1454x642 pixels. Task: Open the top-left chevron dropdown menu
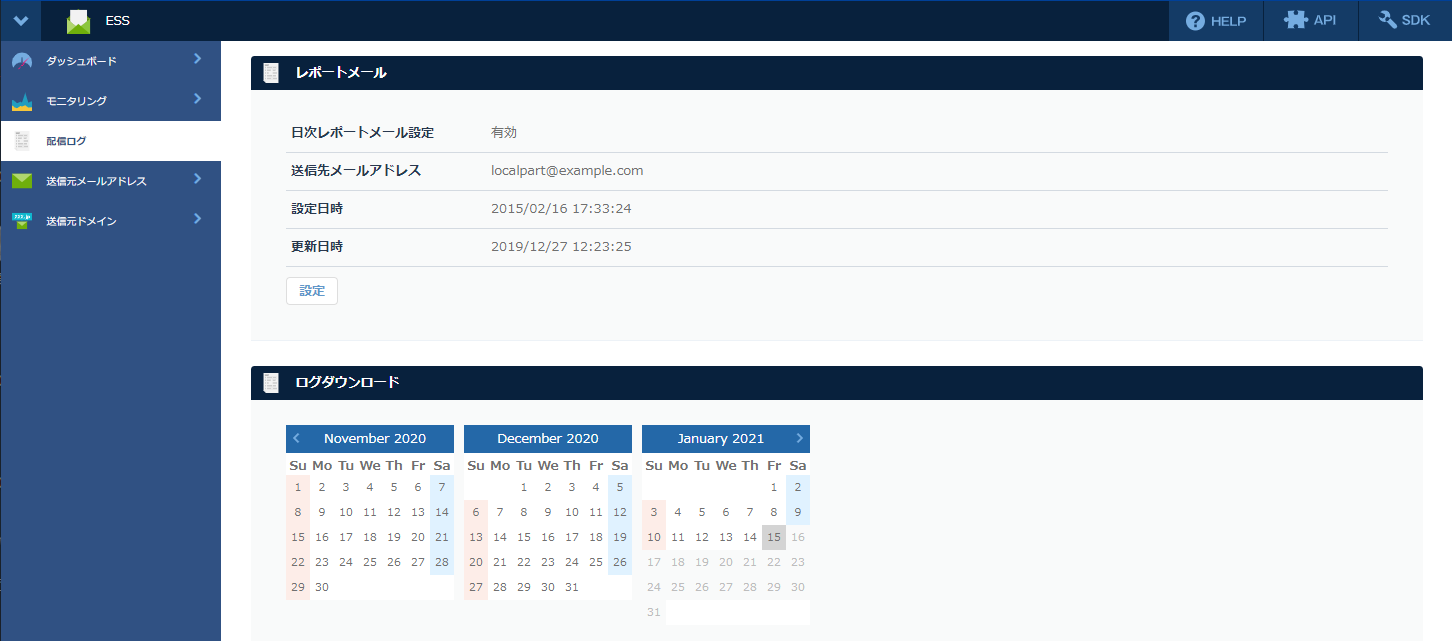coord(21,21)
